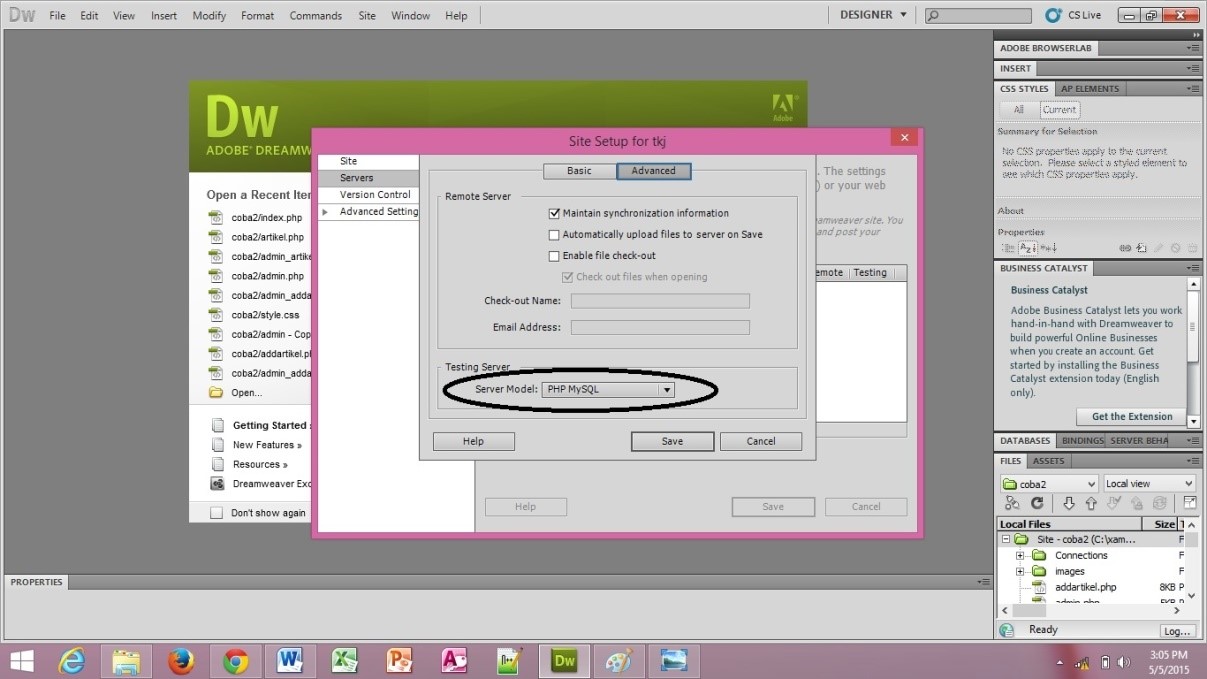
Task: Open Microsoft Word from the taskbar
Action: [x=290, y=661]
